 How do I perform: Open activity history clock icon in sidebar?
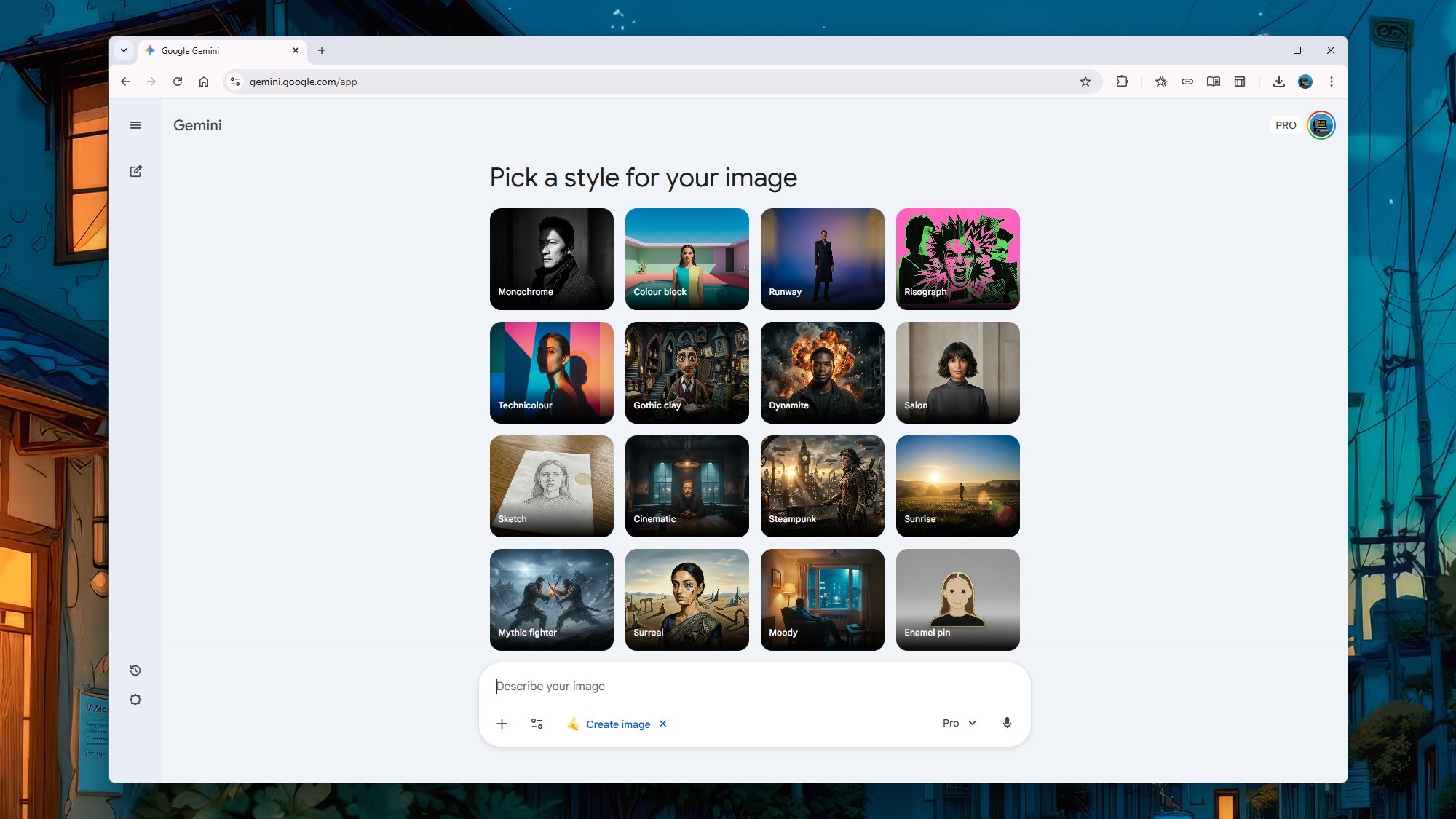tap(135, 670)
